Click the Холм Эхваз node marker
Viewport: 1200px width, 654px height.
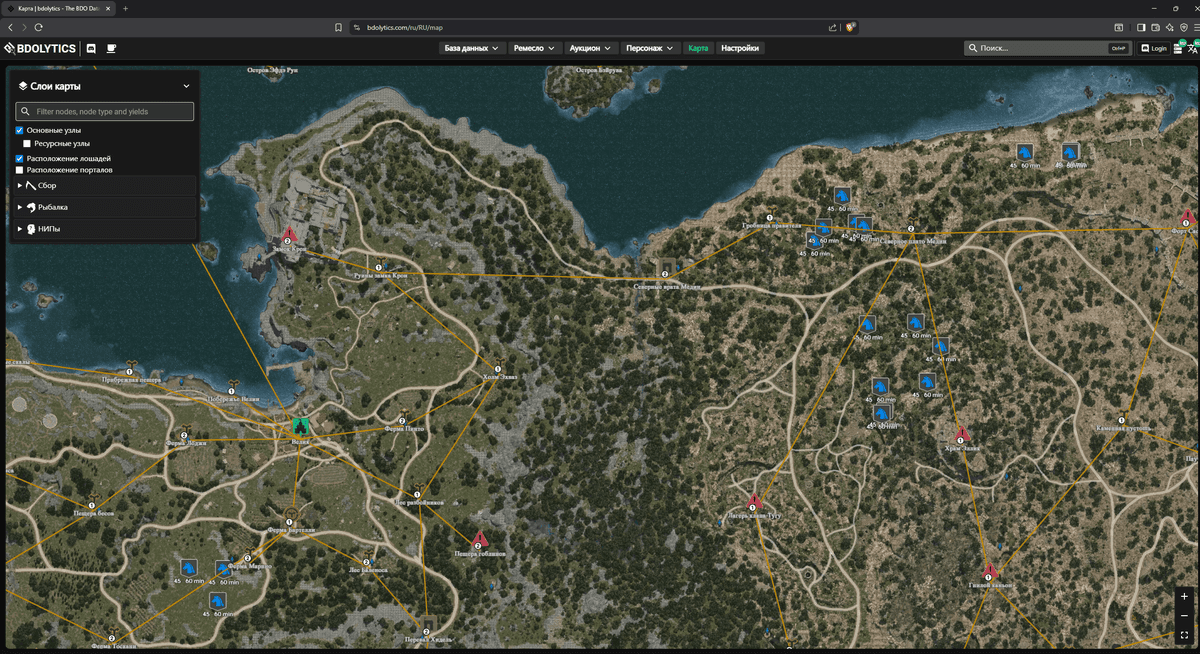click(498, 367)
